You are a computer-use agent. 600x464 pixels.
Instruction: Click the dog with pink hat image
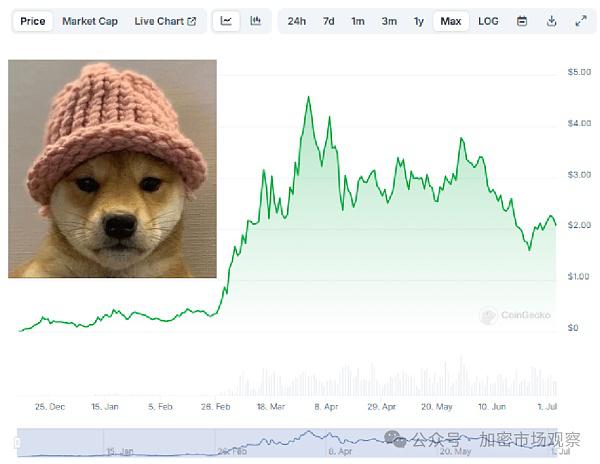tap(112, 169)
